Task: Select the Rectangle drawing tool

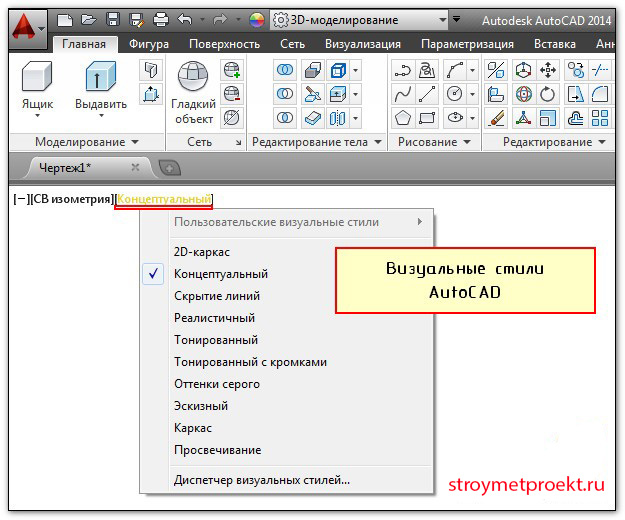Action: 426,118
